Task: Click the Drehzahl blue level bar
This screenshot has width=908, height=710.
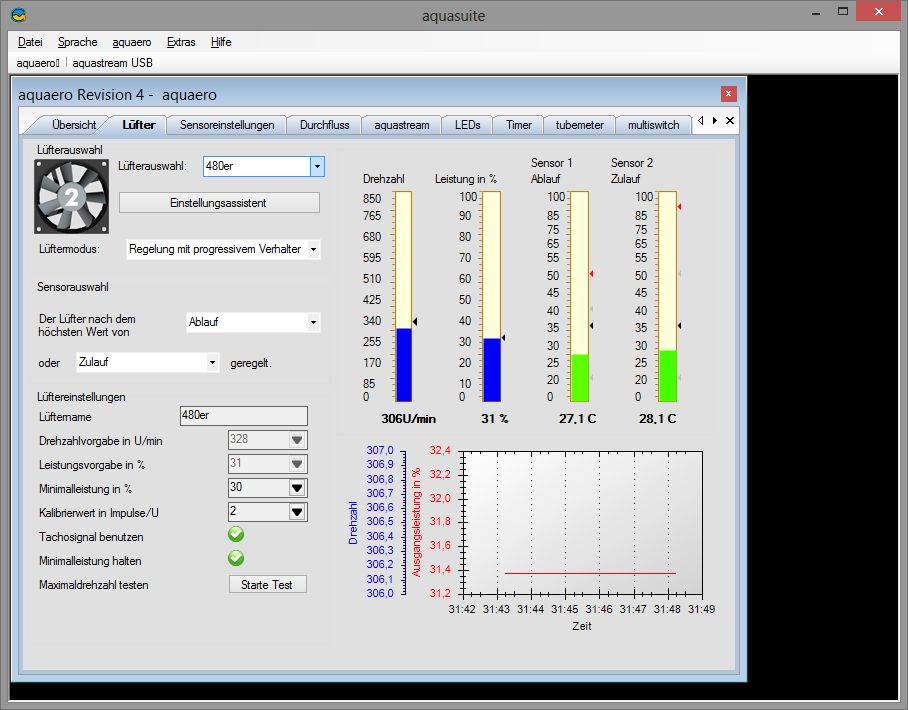Action: (x=404, y=365)
